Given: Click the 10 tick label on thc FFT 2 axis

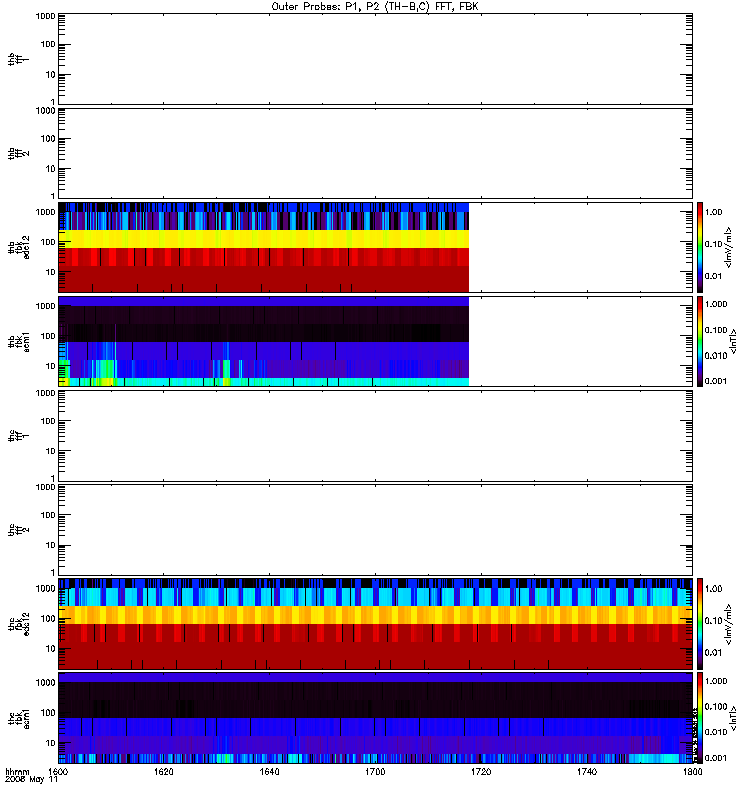Looking at the screenshot, I should coord(50,545).
